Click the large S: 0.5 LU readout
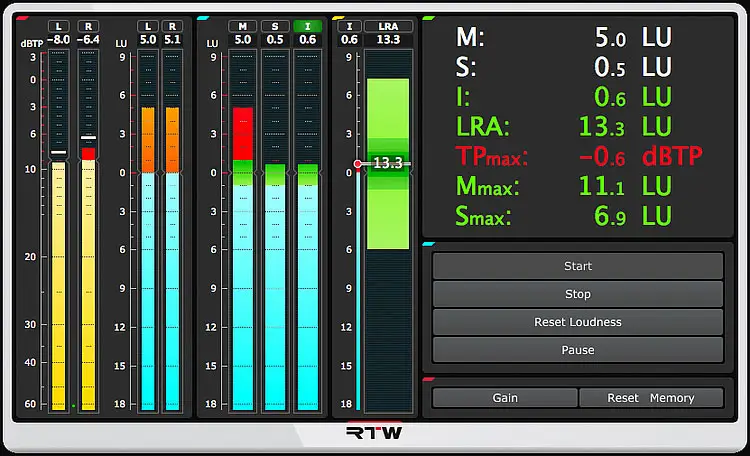 click(x=564, y=67)
